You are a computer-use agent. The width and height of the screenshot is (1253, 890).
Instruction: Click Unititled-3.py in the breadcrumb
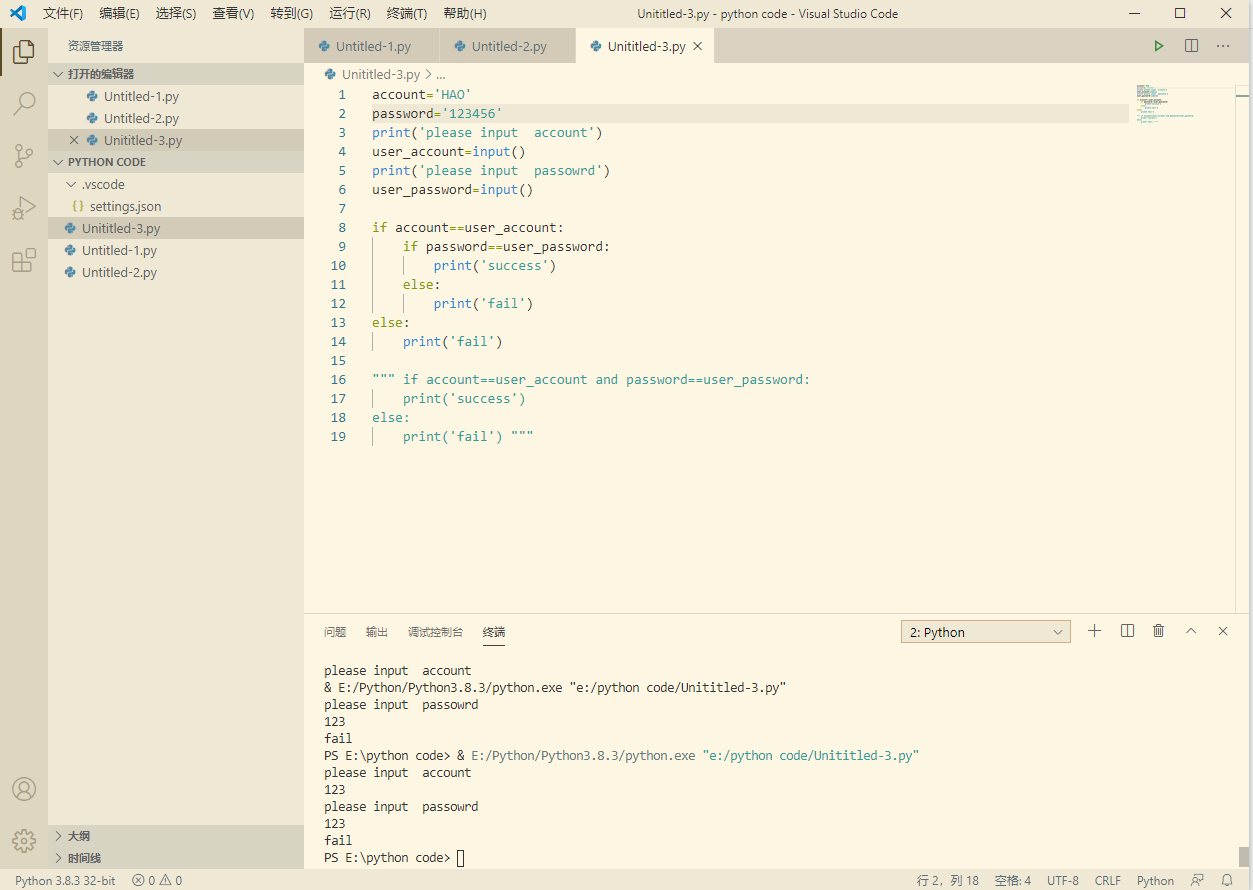[x=381, y=75]
